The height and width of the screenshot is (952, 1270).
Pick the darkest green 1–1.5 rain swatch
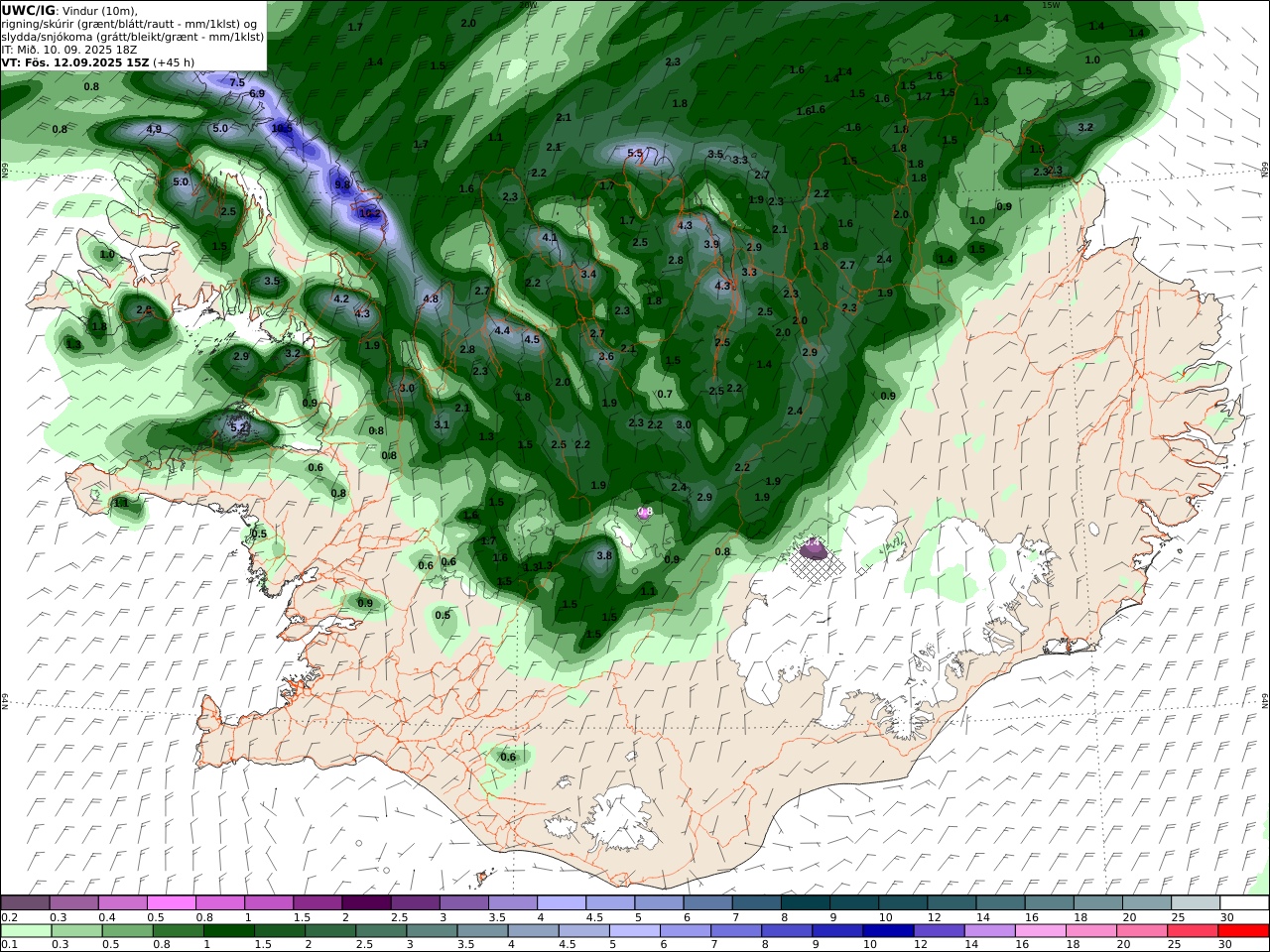tap(228, 931)
